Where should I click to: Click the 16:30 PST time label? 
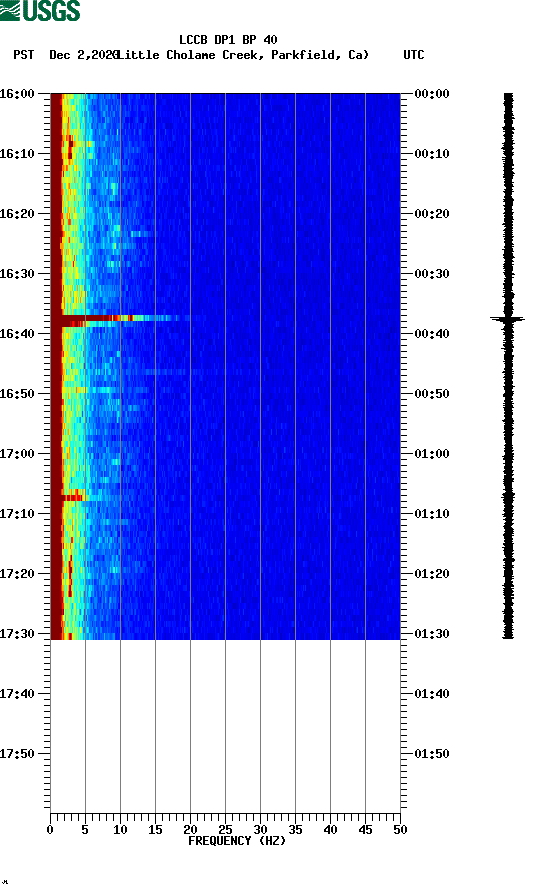pyautogui.click(x=17, y=273)
